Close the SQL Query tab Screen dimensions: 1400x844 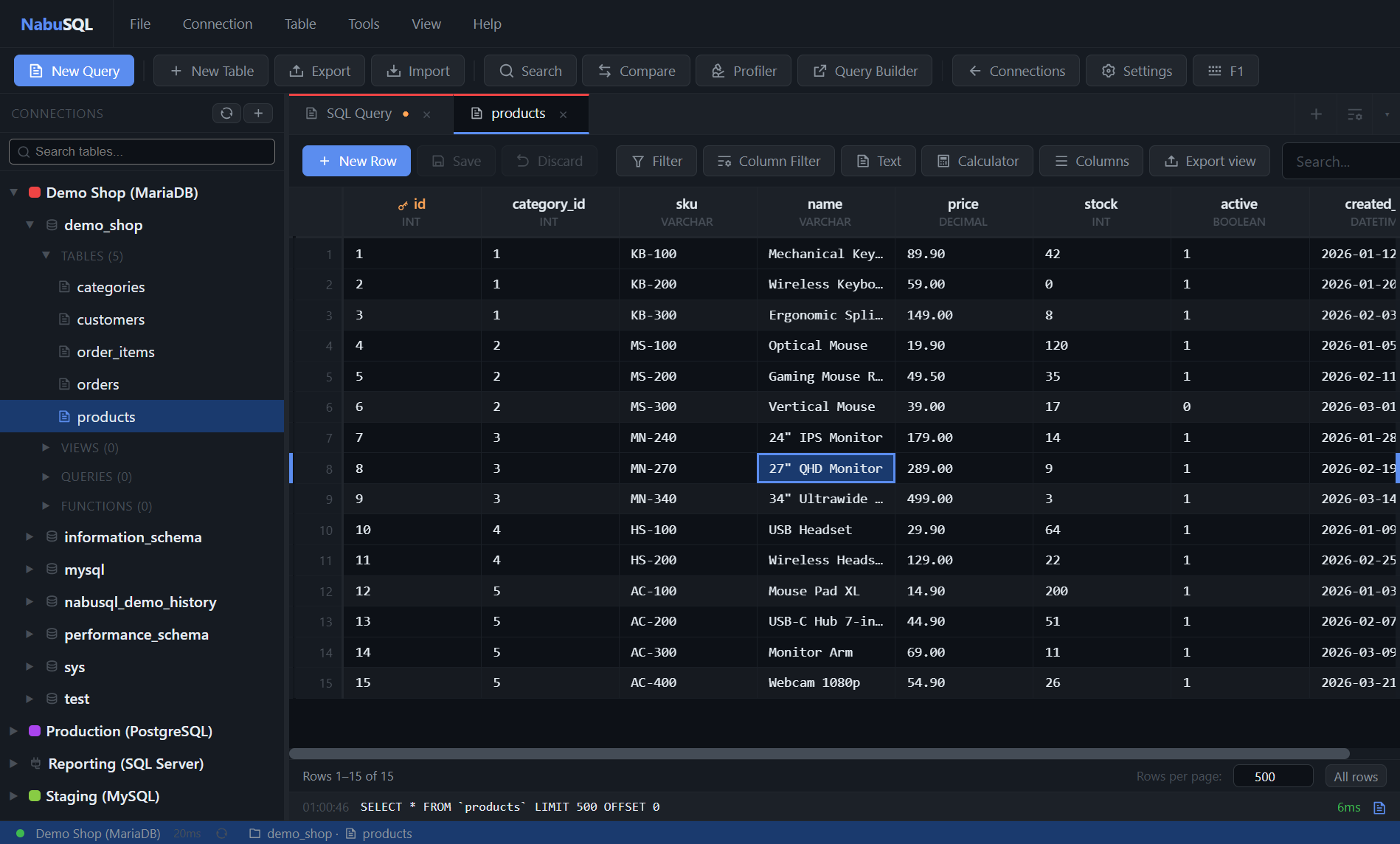point(426,114)
